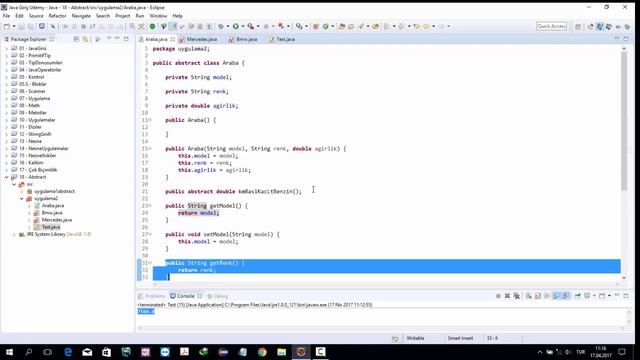This screenshot has width=640, height=360.
Task: Click the Save toolbar icon
Action: (22, 26)
